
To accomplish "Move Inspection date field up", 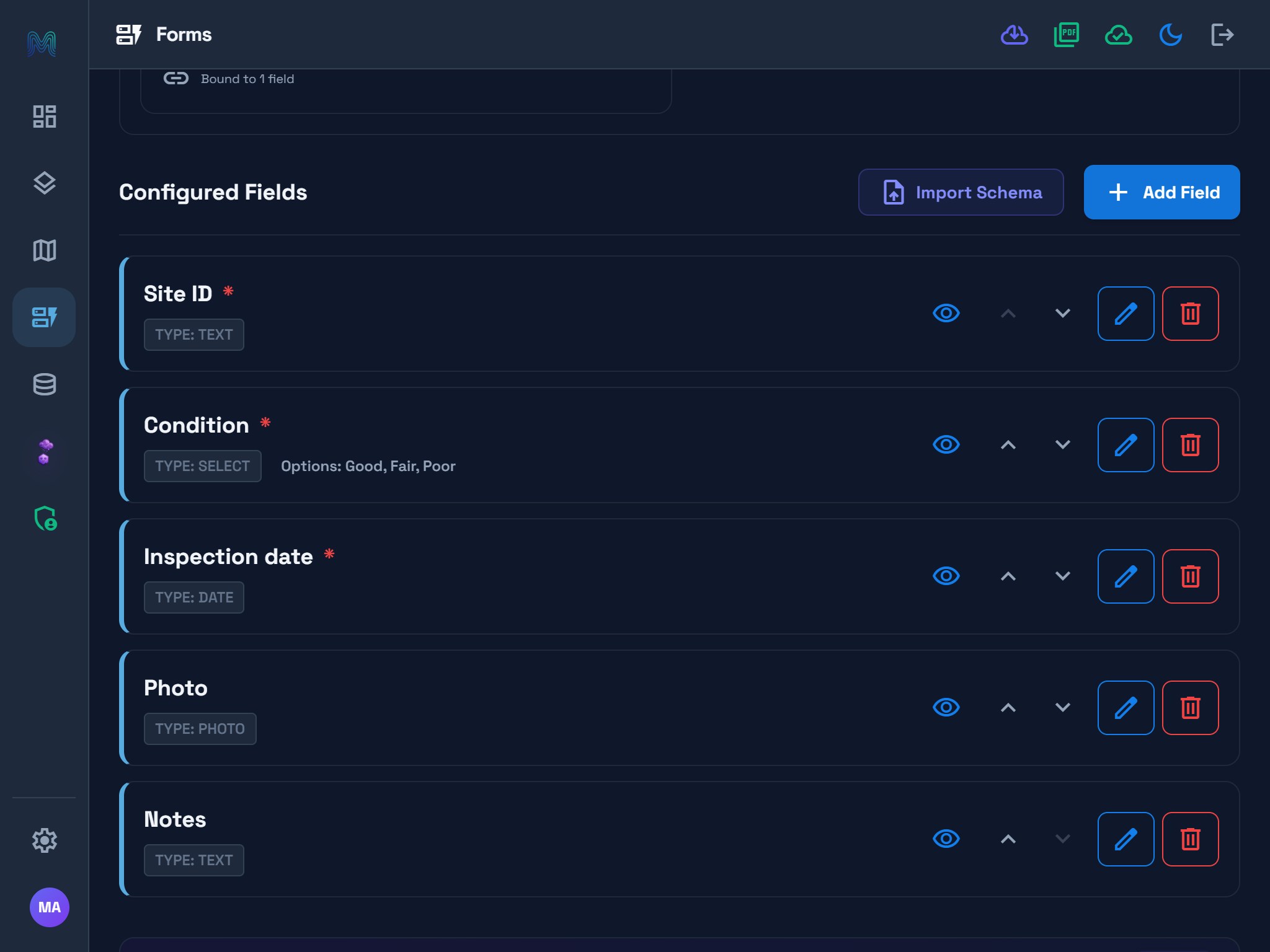I will [x=1008, y=576].
